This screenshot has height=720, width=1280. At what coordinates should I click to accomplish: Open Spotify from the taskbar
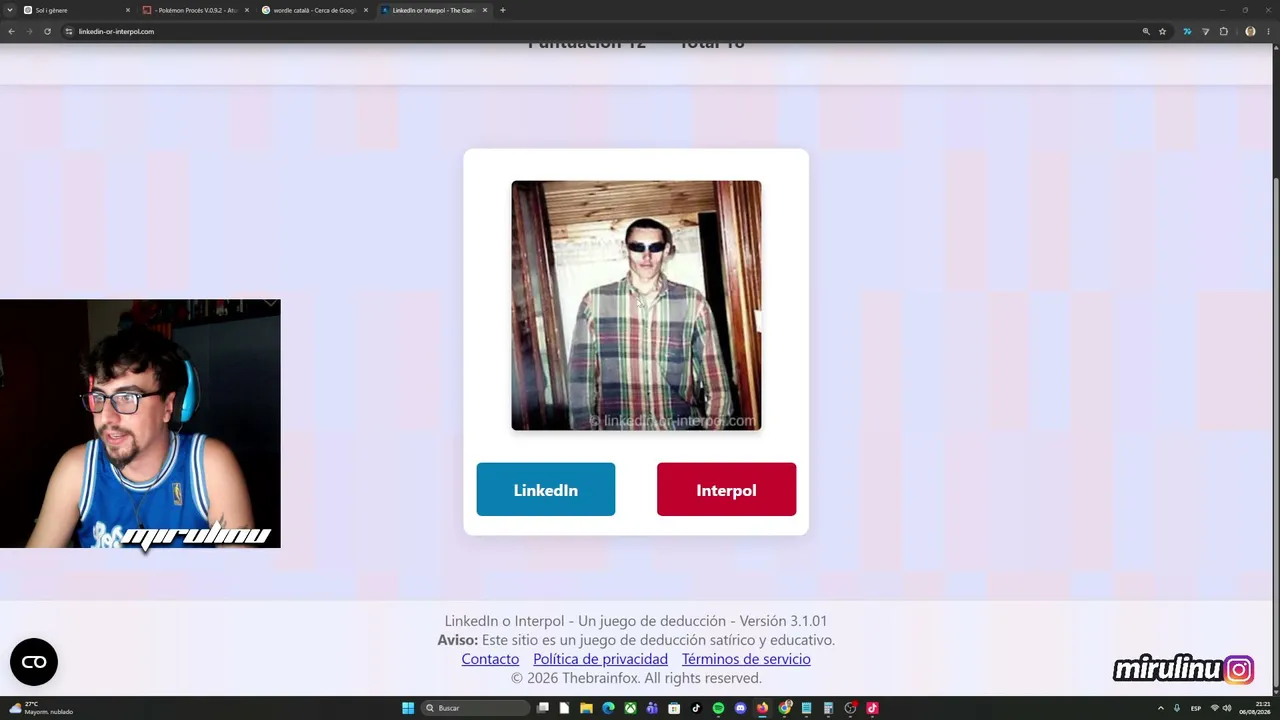click(718, 708)
